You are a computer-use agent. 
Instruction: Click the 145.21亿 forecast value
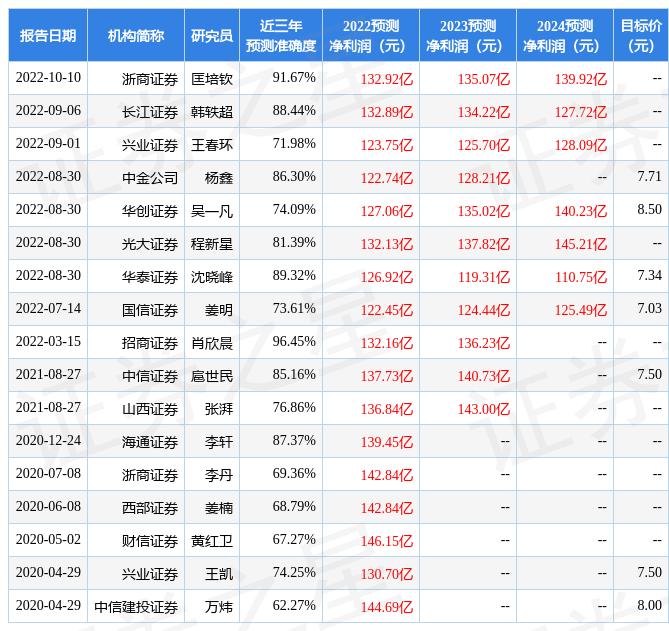581,244
